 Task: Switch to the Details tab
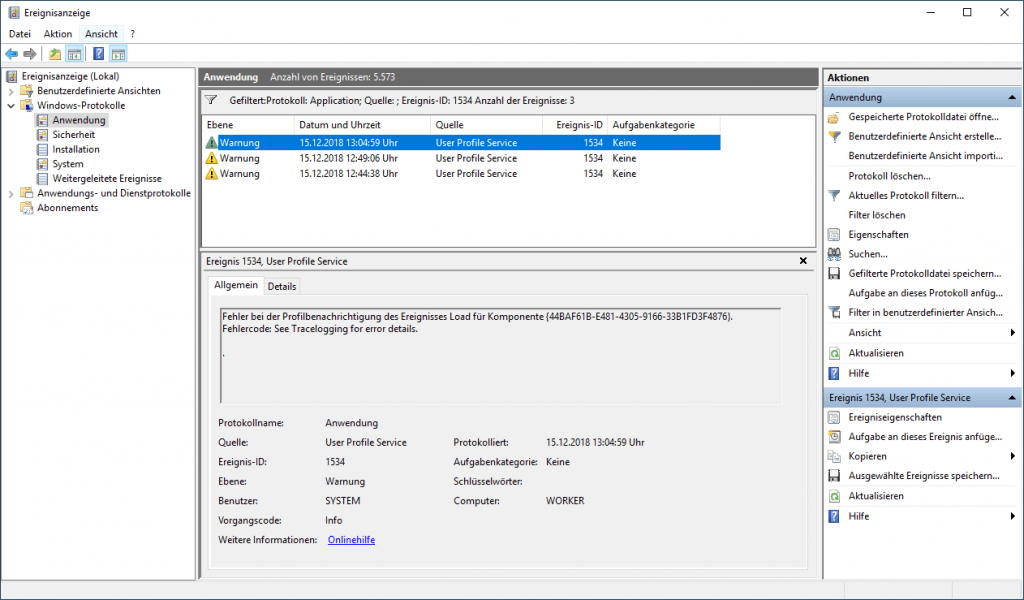[282, 285]
